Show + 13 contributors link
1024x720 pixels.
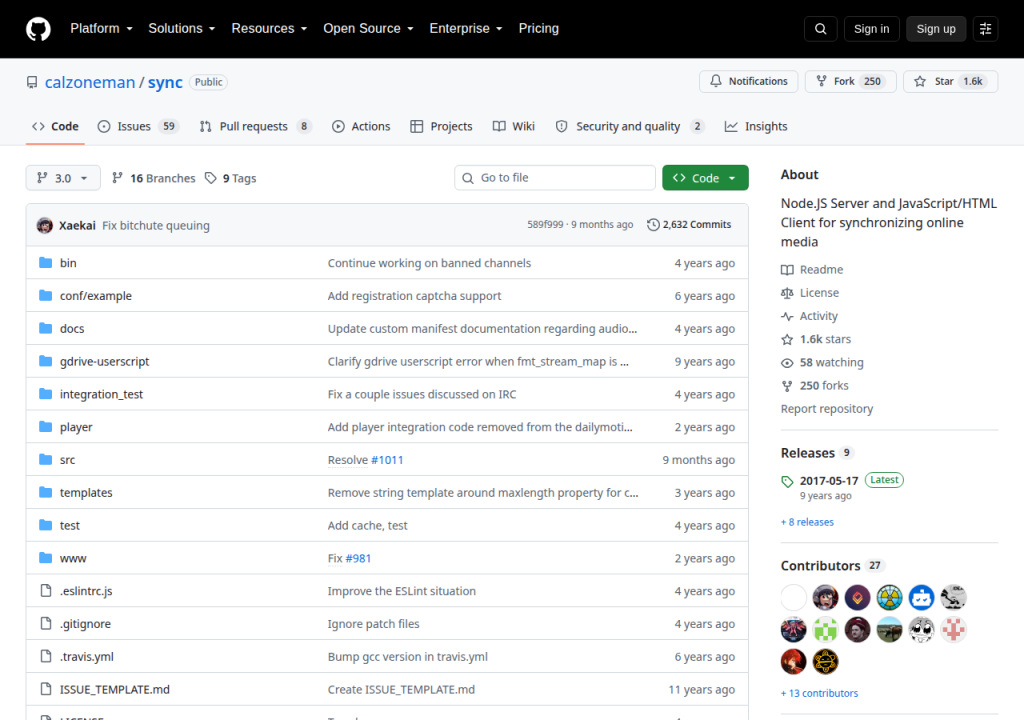point(820,693)
